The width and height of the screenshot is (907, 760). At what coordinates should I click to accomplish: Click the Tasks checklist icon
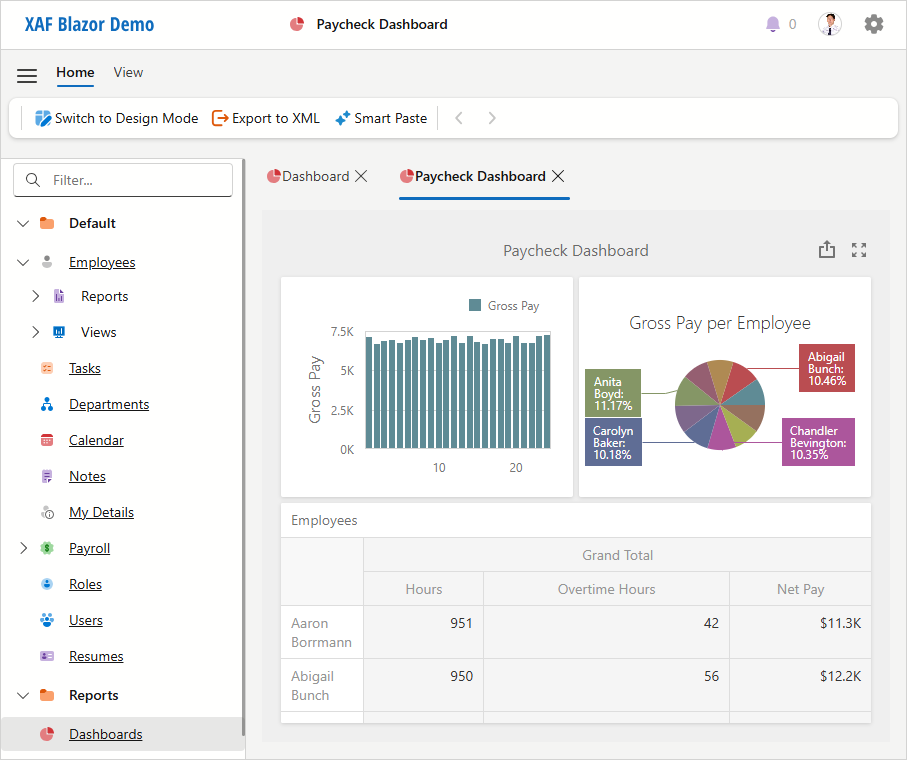47,368
